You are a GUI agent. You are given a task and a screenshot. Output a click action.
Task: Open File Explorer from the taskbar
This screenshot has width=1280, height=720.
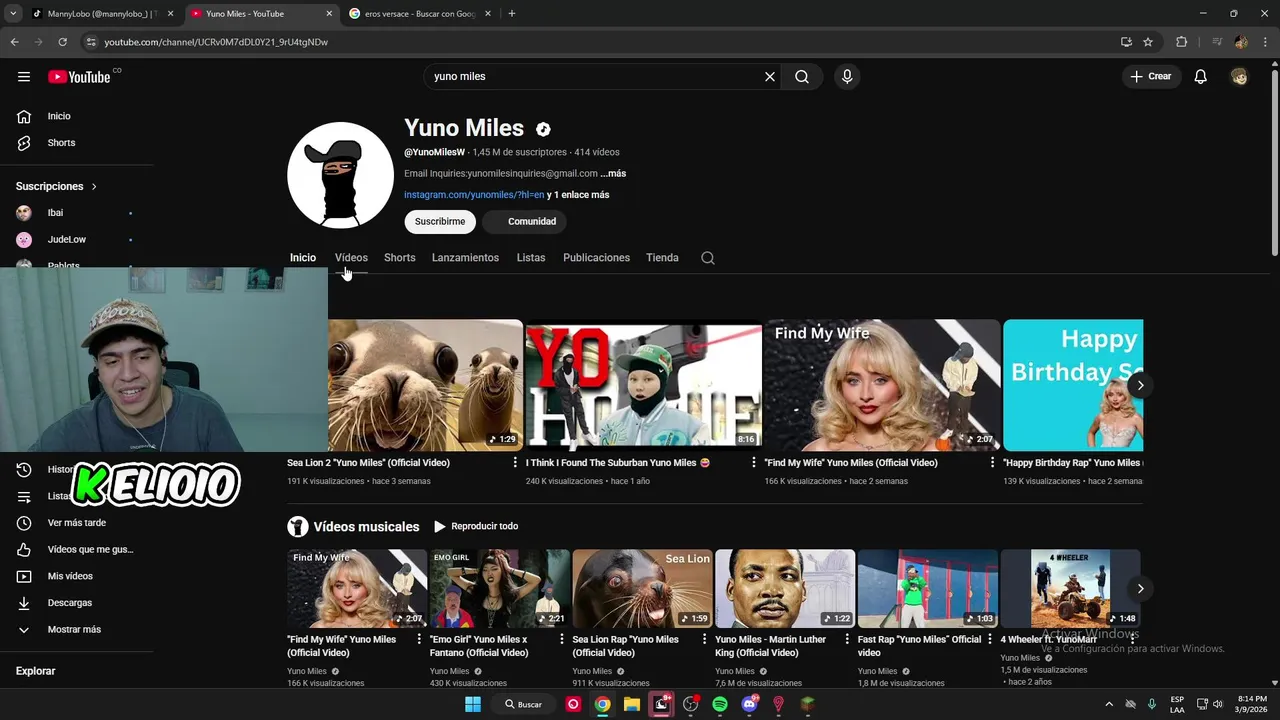coord(632,704)
